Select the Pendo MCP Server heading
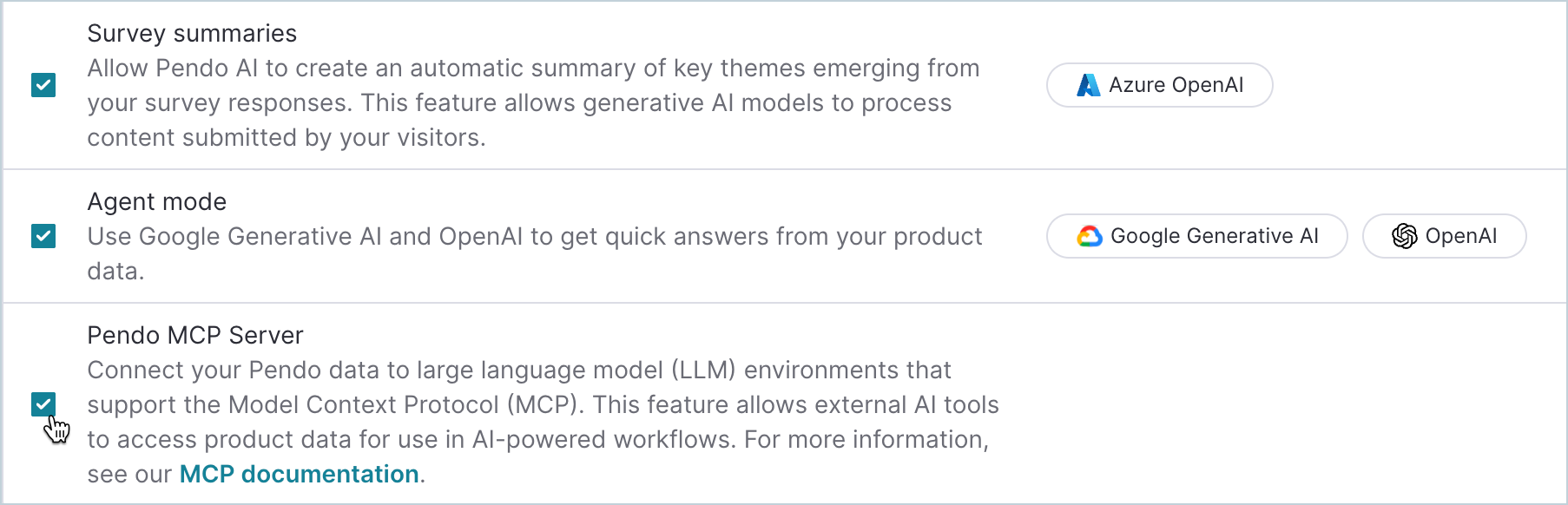The height and width of the screenshot is (505, 1568). (x=195, y=335)
